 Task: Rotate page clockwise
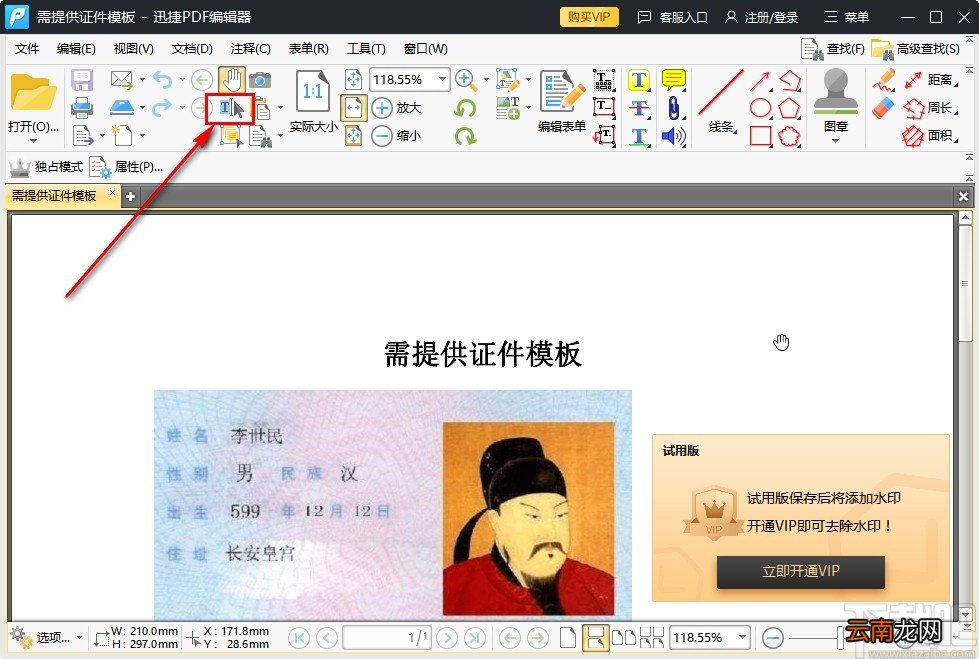click(465, 136)
